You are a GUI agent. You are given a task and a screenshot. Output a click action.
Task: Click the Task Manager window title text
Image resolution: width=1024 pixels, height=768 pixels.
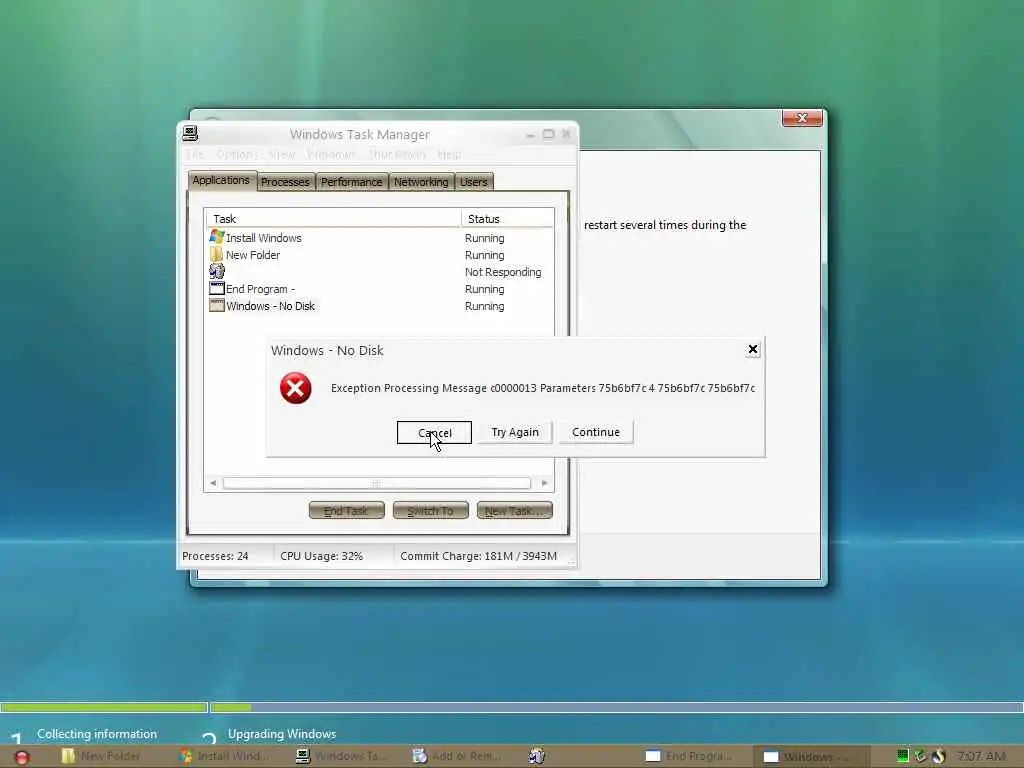359,134
